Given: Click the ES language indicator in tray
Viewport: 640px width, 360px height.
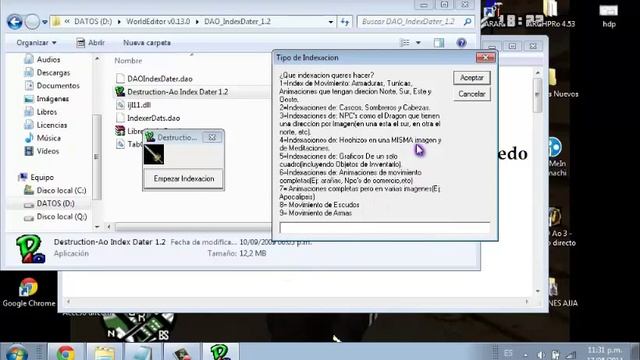Looking at the screenshot, I should [x=508, y=353].
